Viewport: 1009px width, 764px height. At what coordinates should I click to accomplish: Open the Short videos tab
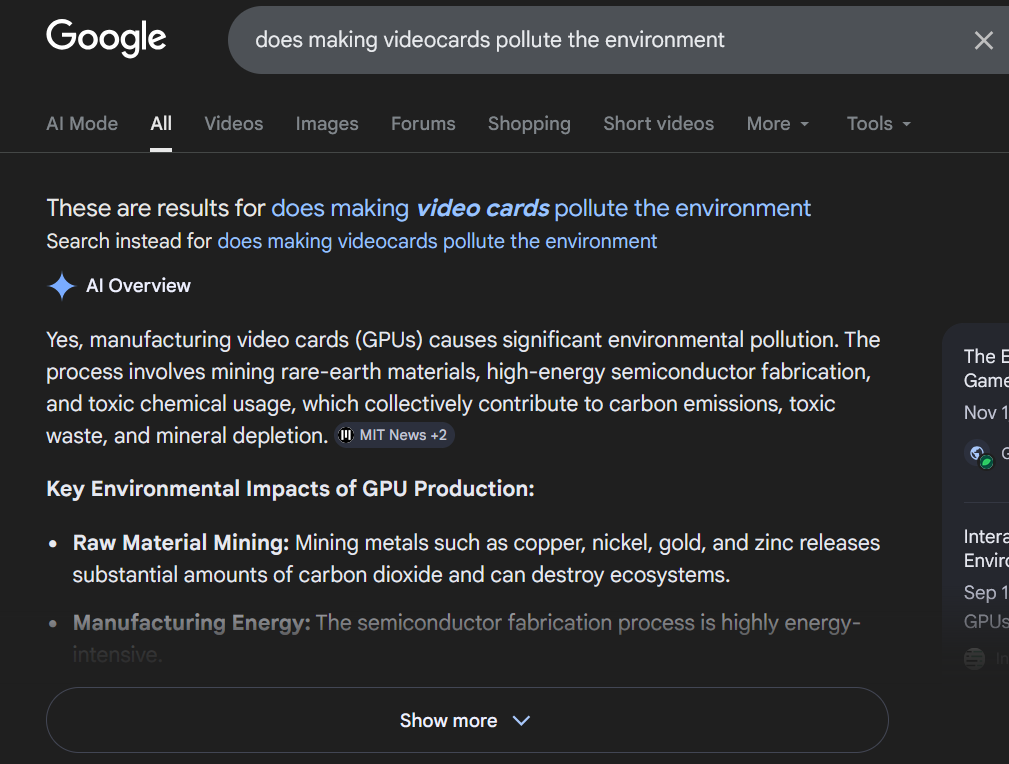tap(658, 124)
